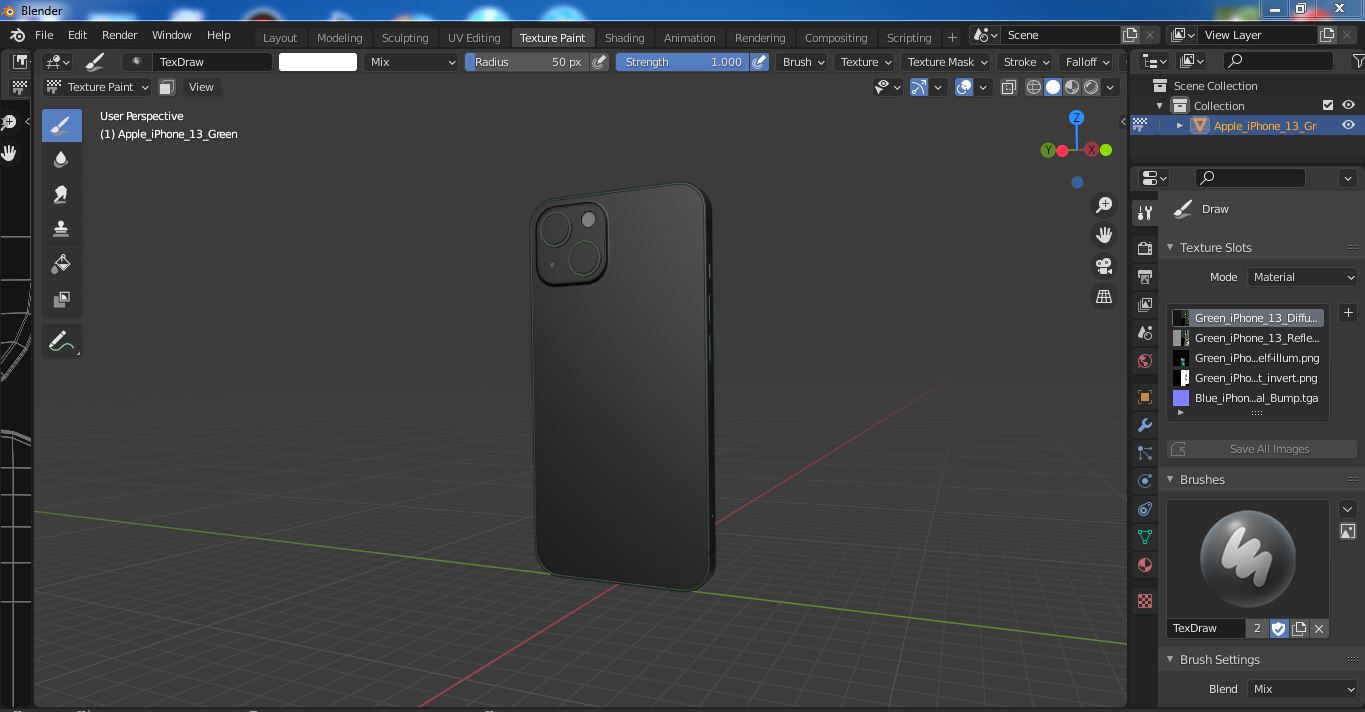The height and width of the screenshot is (712, 1365).
Task: Click the Z axis view gizmo
Action: [1077, 117]
